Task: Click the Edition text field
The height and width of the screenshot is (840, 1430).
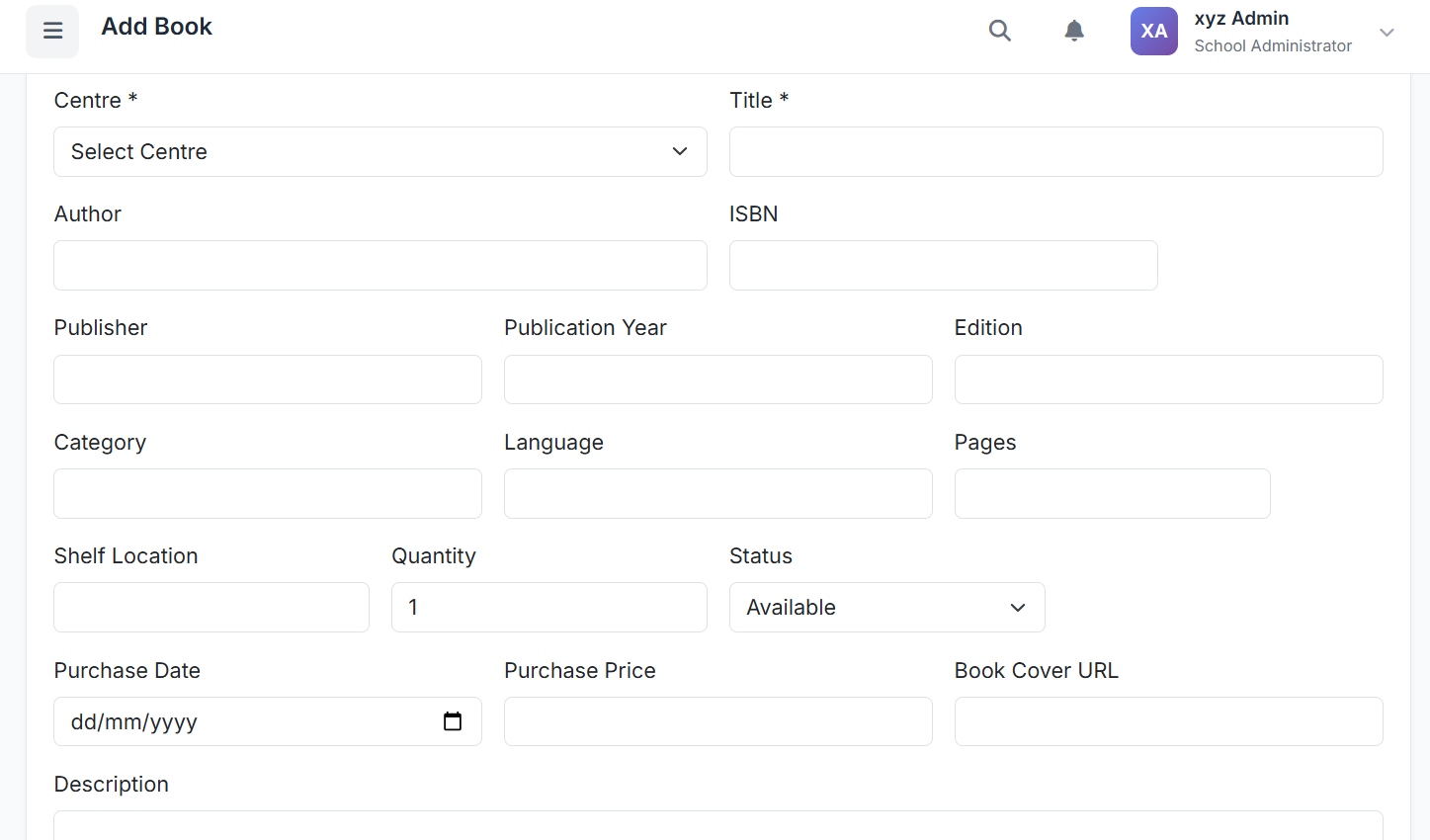Action: click(x=1168, y=379)
